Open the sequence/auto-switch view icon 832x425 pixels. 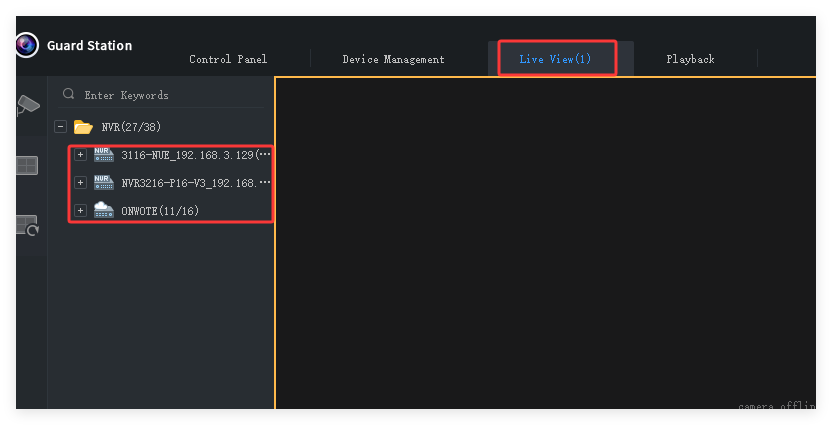[x=27, y=226]
